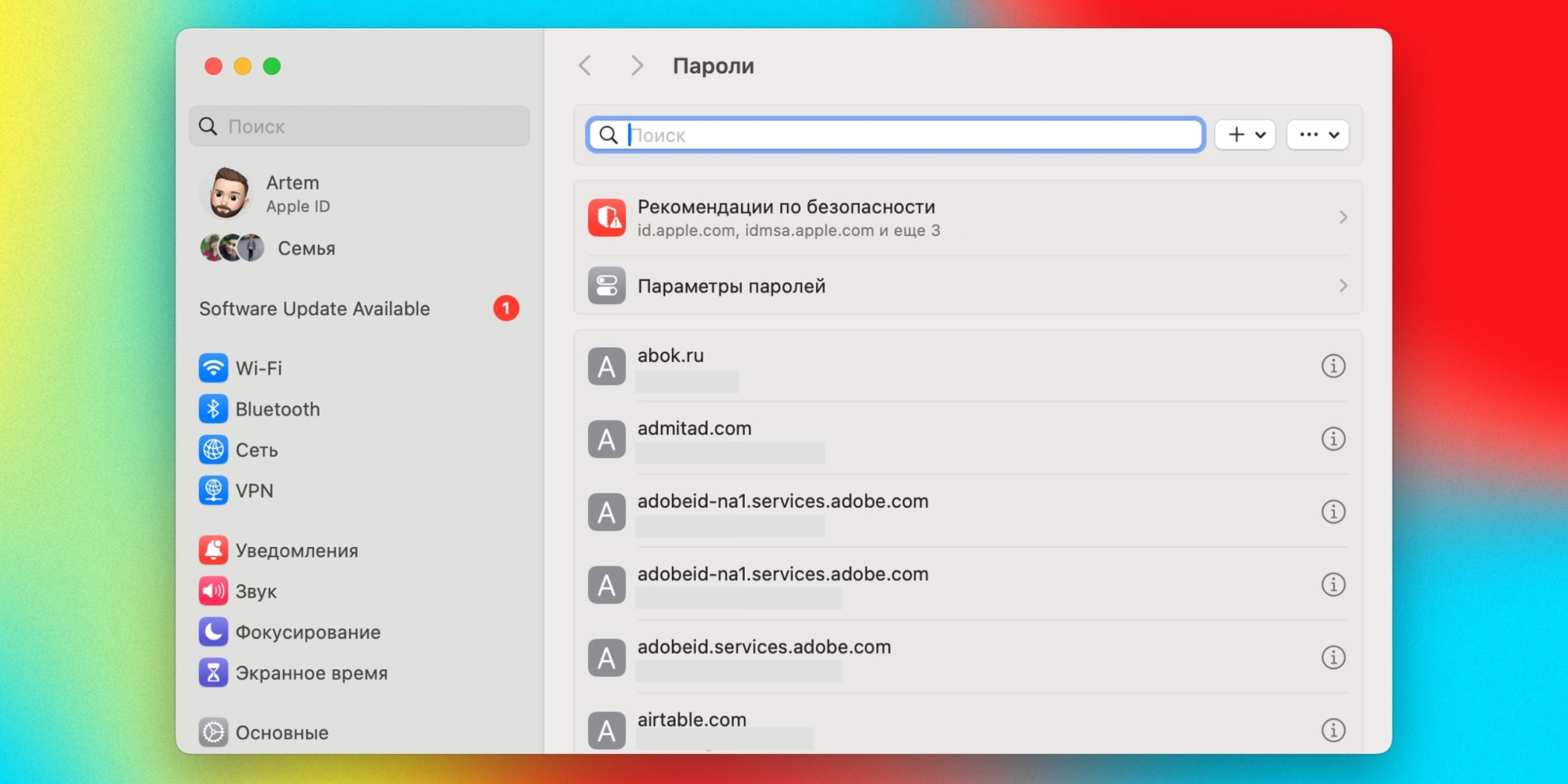
Task: Open Wi-Fi settings icon in sidebar
Action: pos(213,368)
